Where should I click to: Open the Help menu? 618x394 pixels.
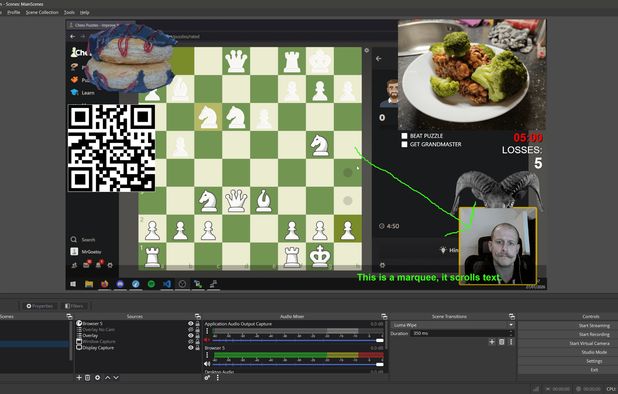(x=84, y=12)
